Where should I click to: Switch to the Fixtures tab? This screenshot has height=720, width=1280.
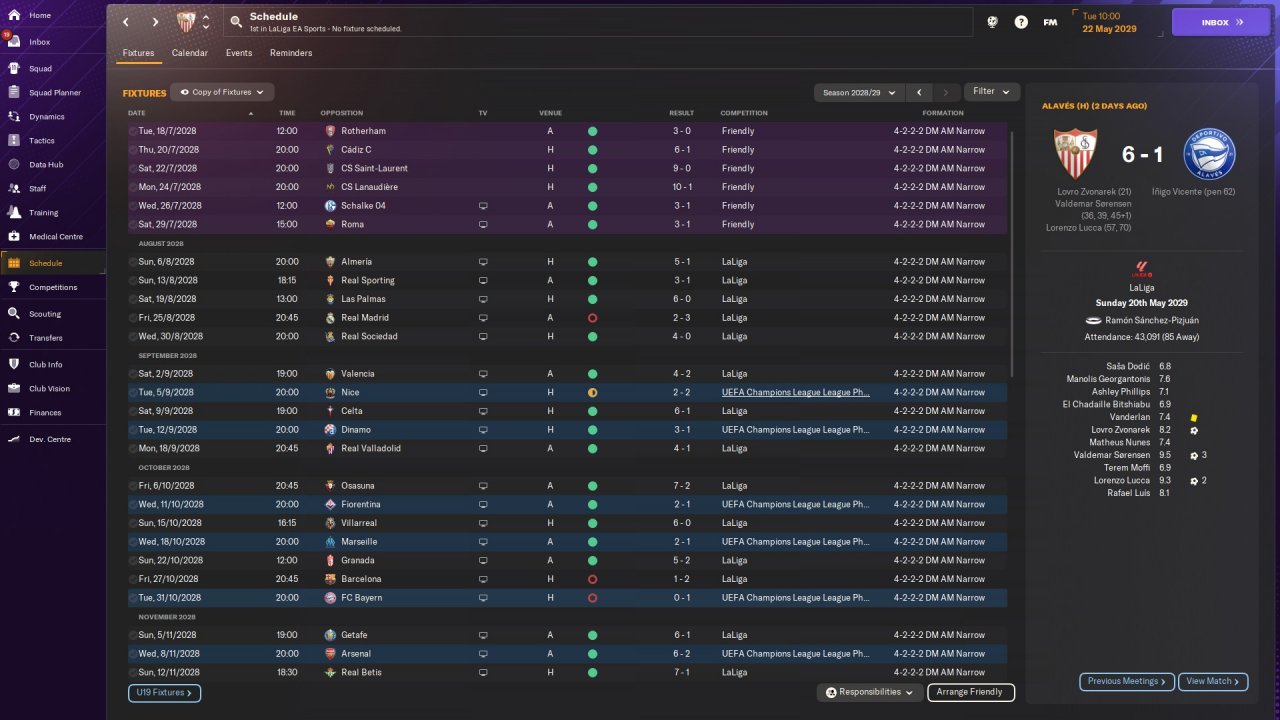pos(139,53)
